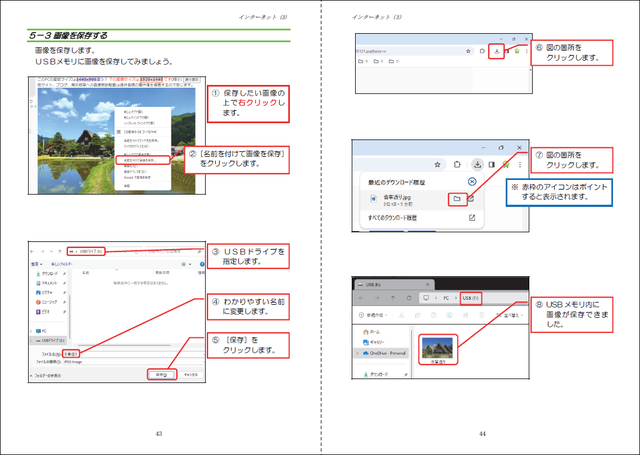
Task: Open the view options dropdown in save dialog toolbar
Action: (x=186, y=264)
